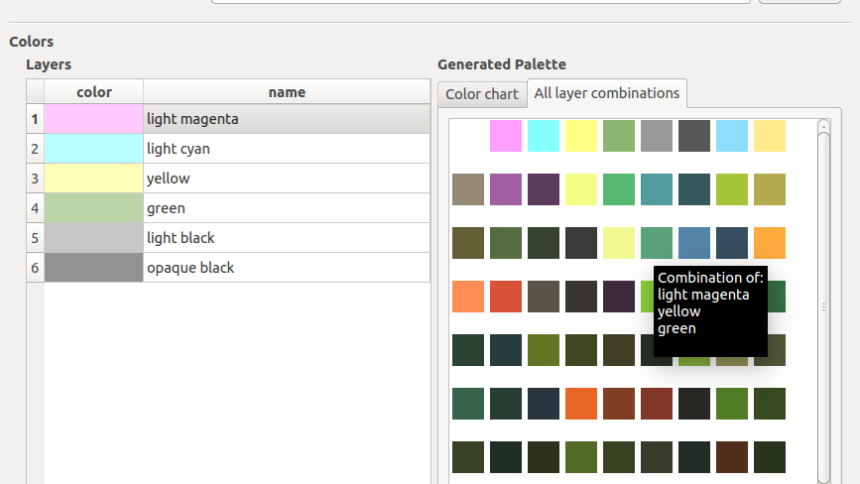Pick the brick red swatch in sixth palette row
This screenshot has width=860, height=484.
657,403
